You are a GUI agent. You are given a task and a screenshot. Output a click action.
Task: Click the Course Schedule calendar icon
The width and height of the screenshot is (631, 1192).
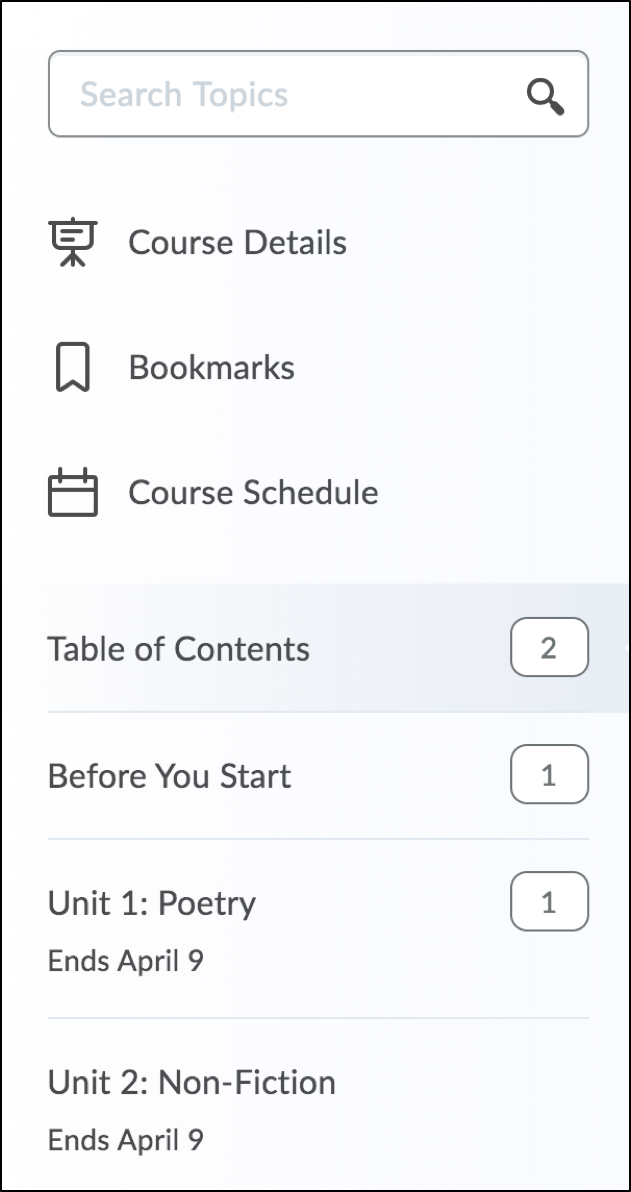[x=73, y=493]
